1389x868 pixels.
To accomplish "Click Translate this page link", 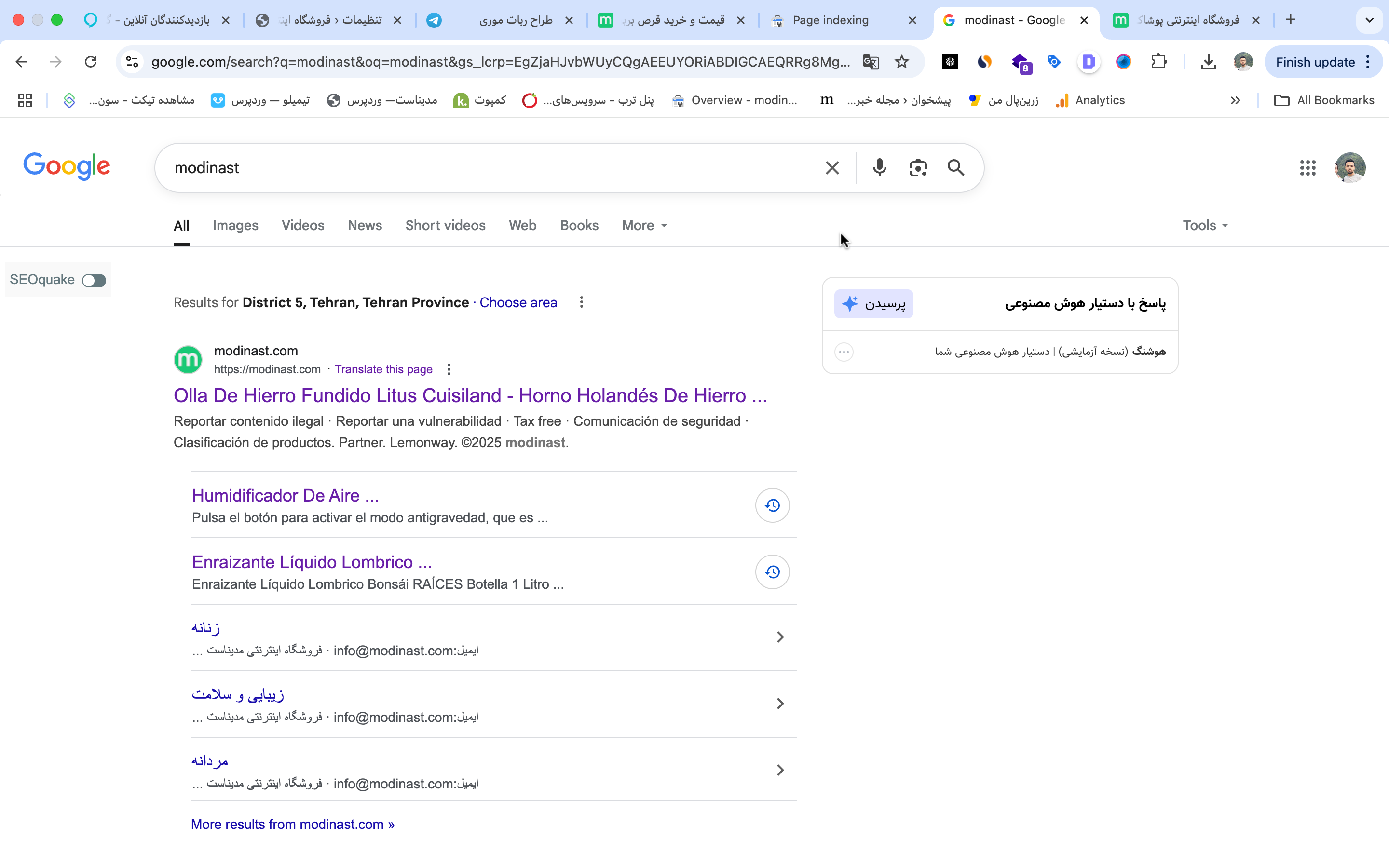I will (x=383, y=370).
